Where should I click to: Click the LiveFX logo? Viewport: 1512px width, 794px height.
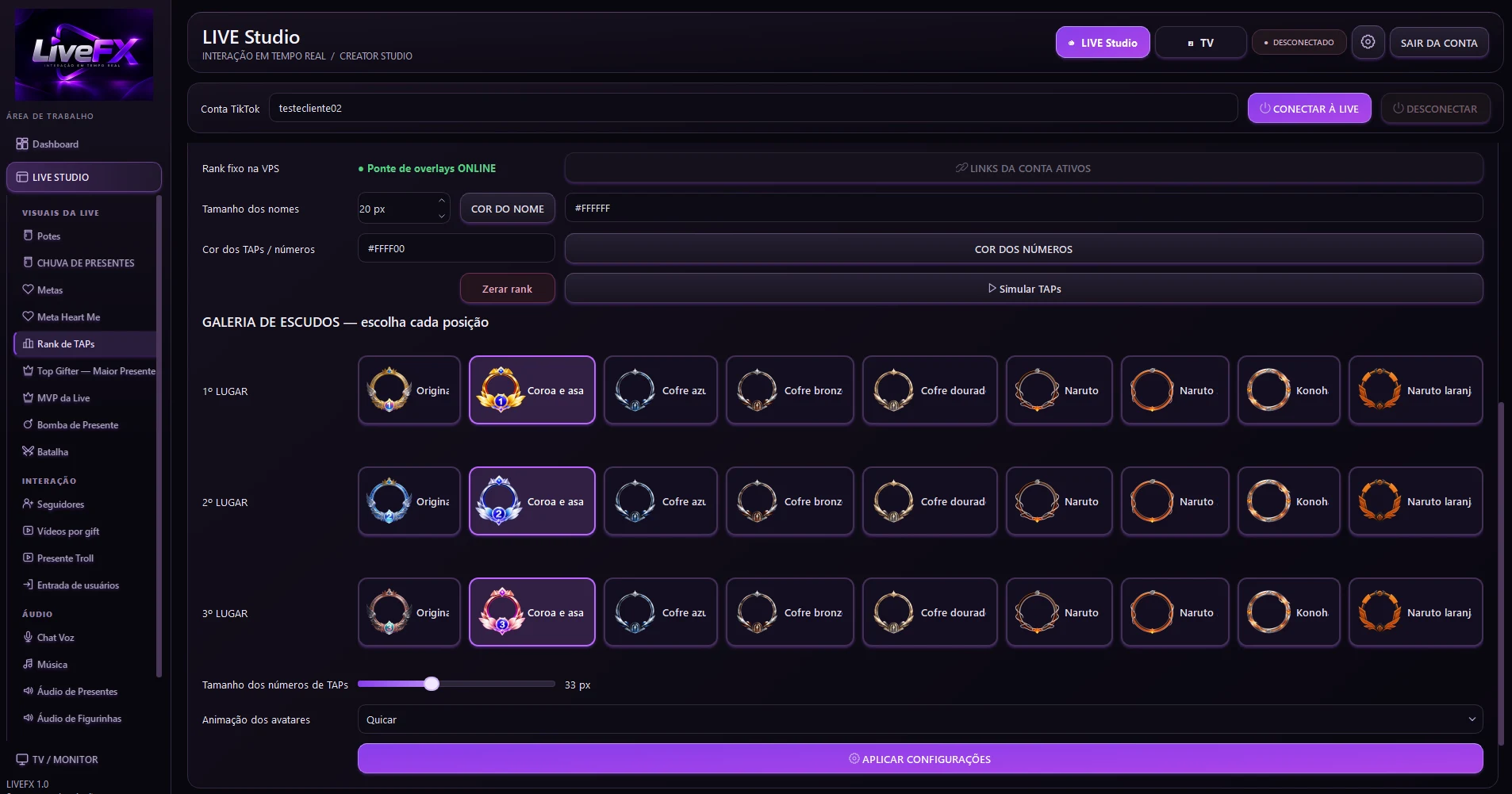[x=84, y=54]
